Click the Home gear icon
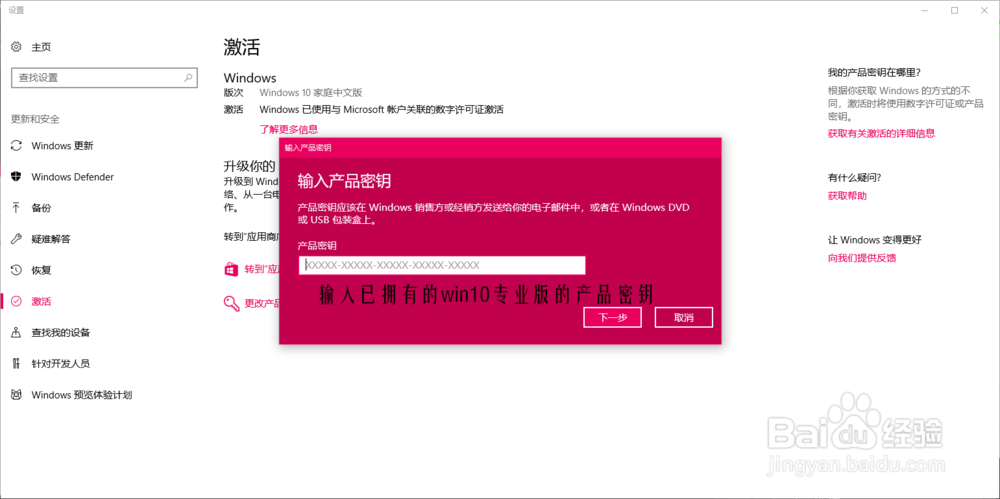 [x=17, y=47]
